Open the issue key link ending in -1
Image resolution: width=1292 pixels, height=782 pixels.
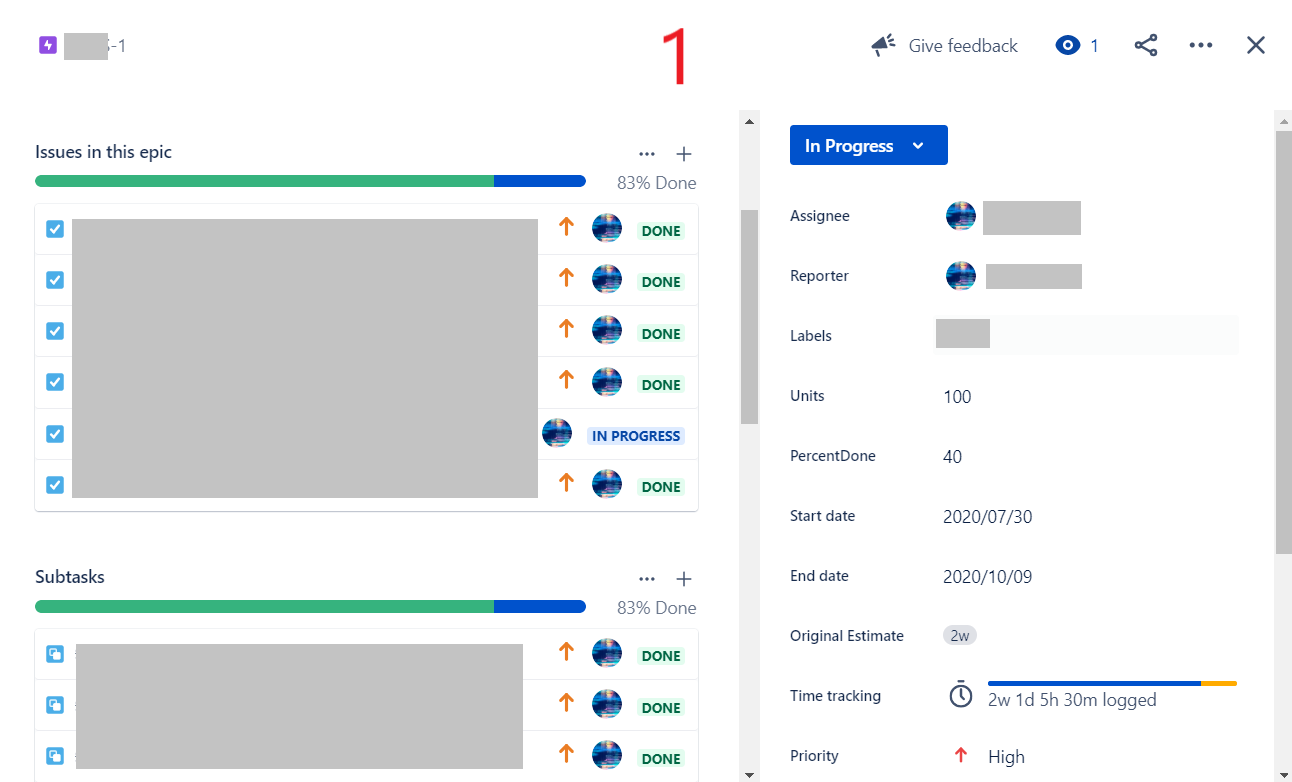[95, 46]
